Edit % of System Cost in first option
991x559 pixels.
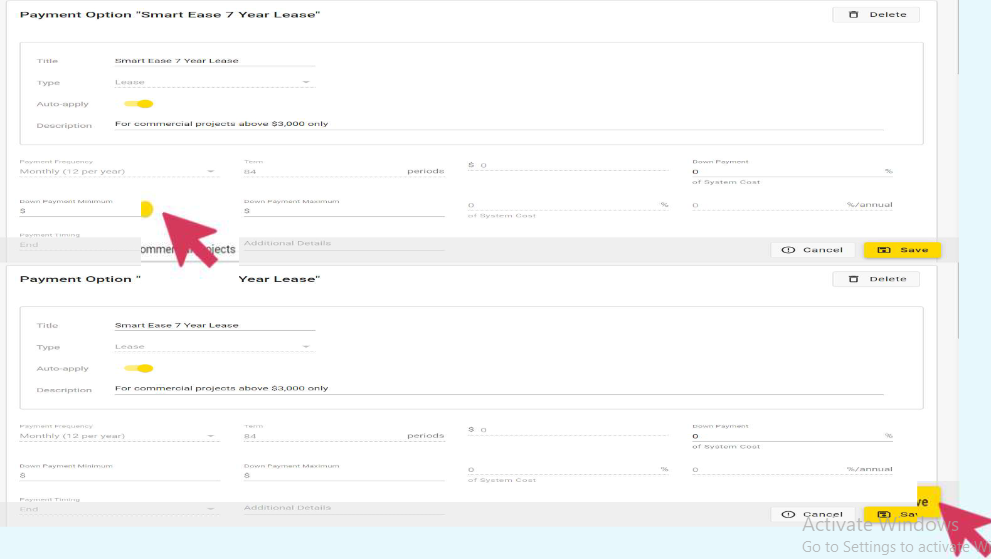click(568, 205)
